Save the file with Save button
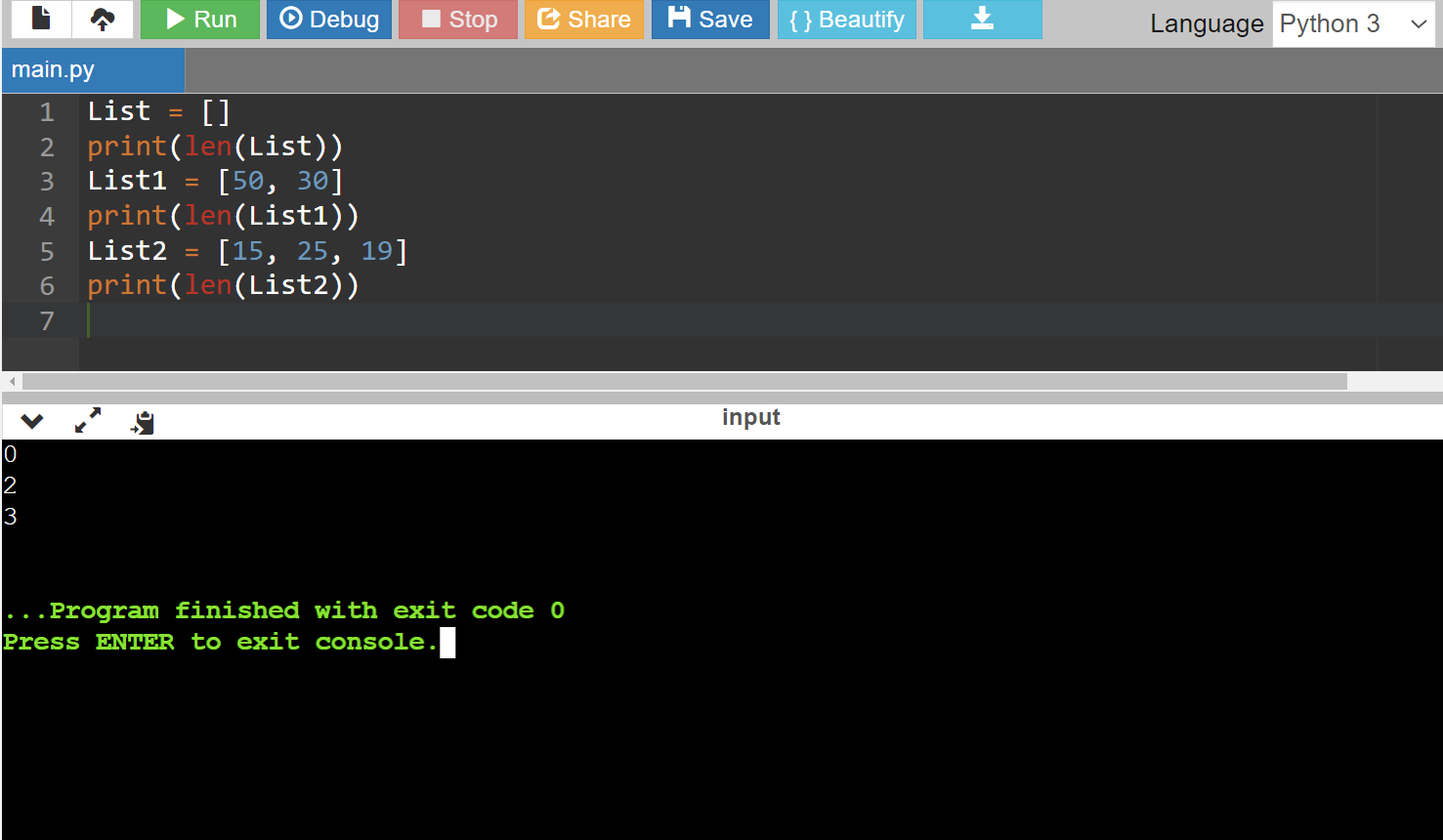 710,20
